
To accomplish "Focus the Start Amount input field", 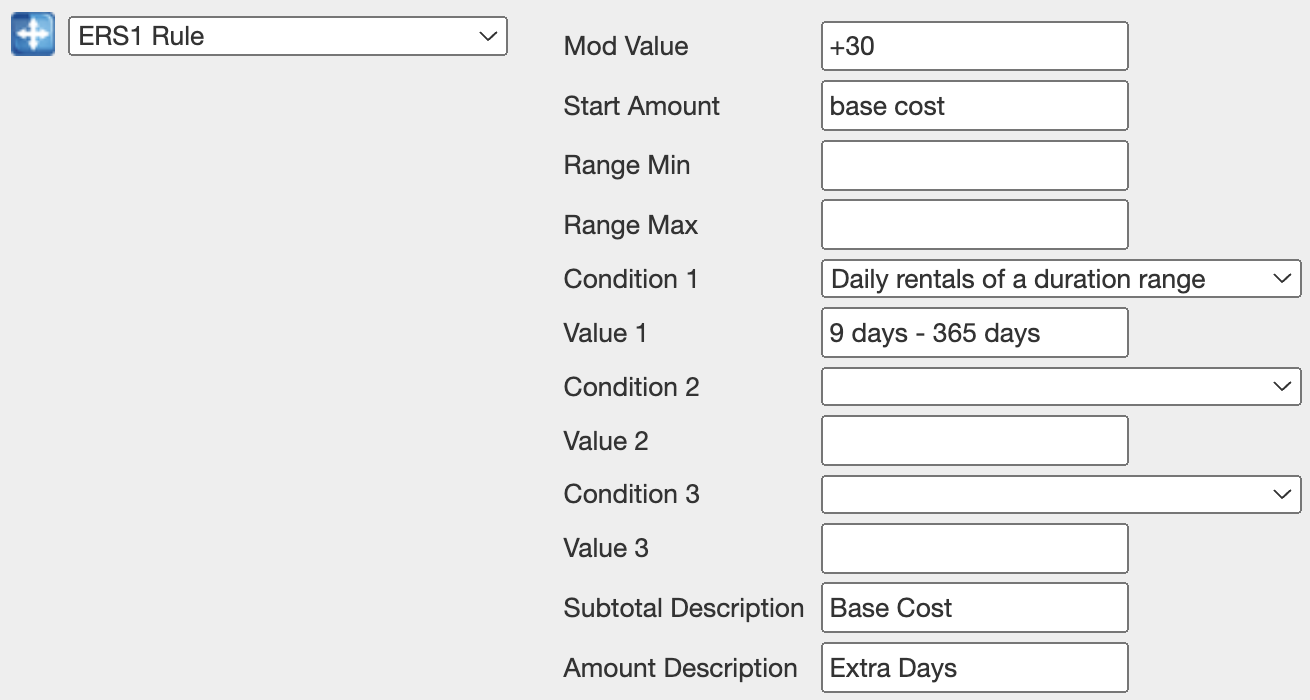I will 974,106.
